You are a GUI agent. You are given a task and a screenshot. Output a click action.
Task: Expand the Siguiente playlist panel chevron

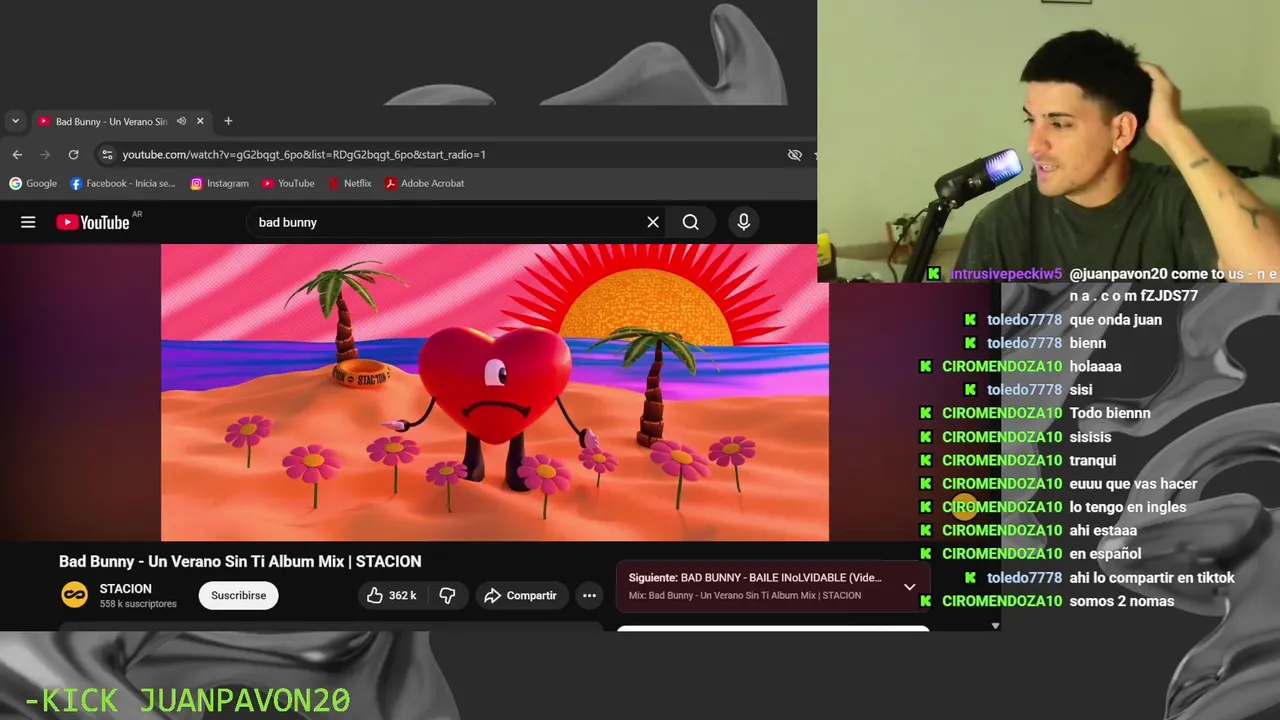click(909, 587)
